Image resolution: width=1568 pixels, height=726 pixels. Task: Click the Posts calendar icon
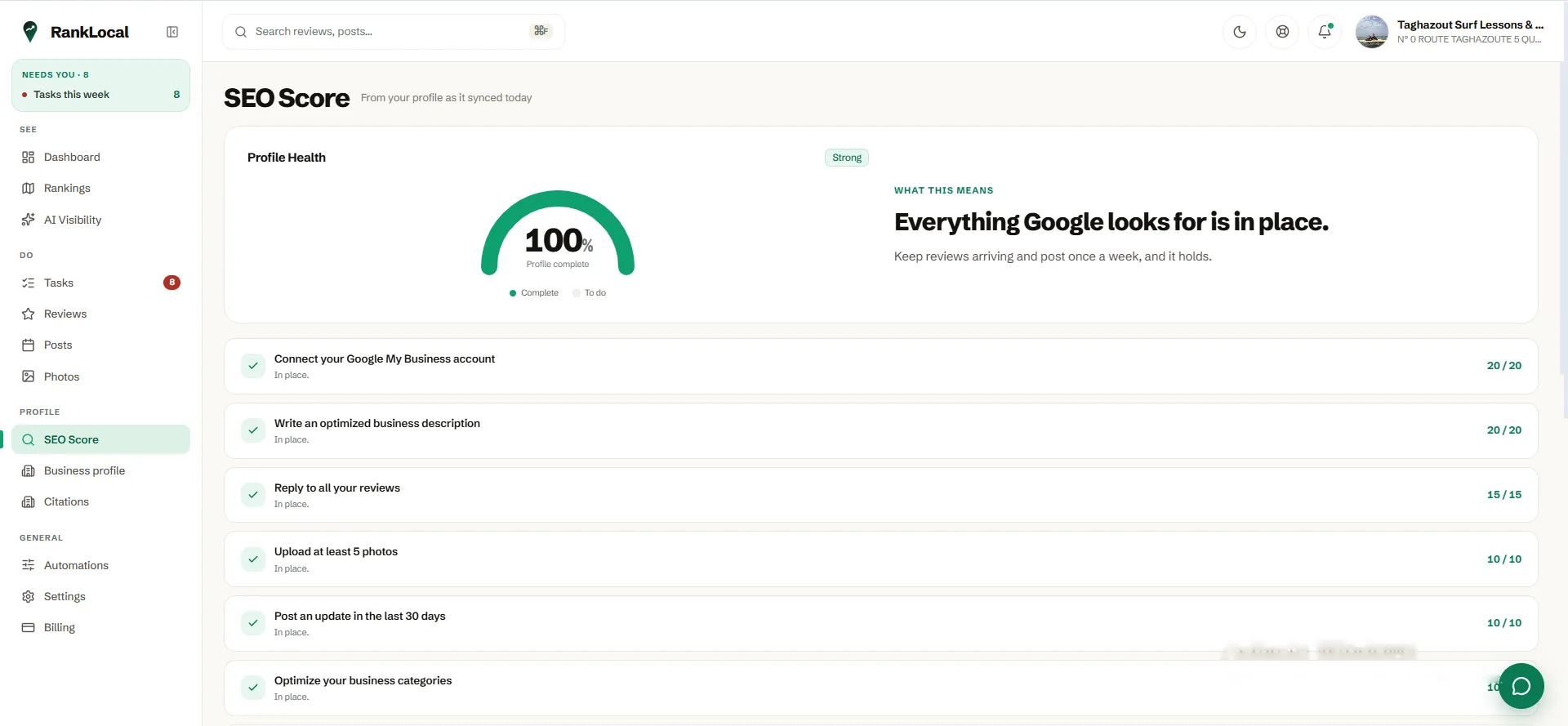29,345
